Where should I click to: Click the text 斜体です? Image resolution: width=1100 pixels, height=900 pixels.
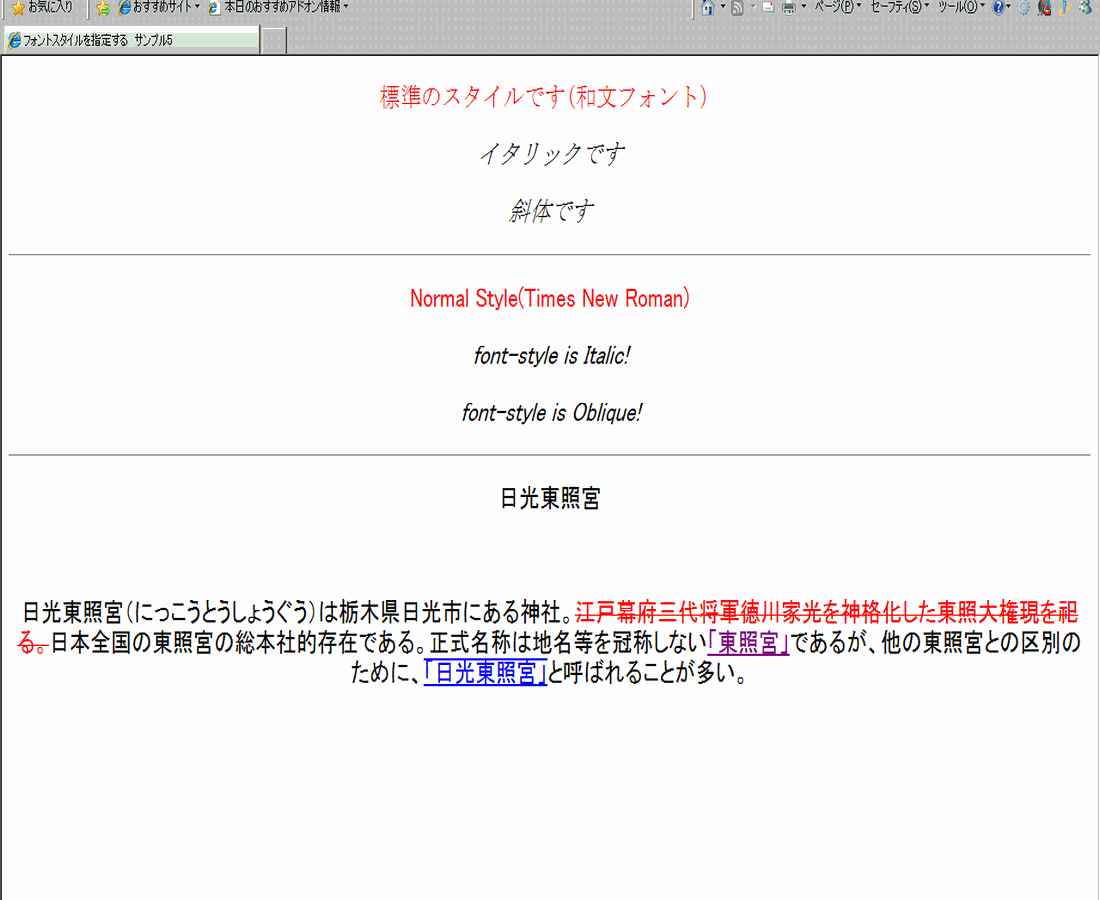tap(551, 210)
